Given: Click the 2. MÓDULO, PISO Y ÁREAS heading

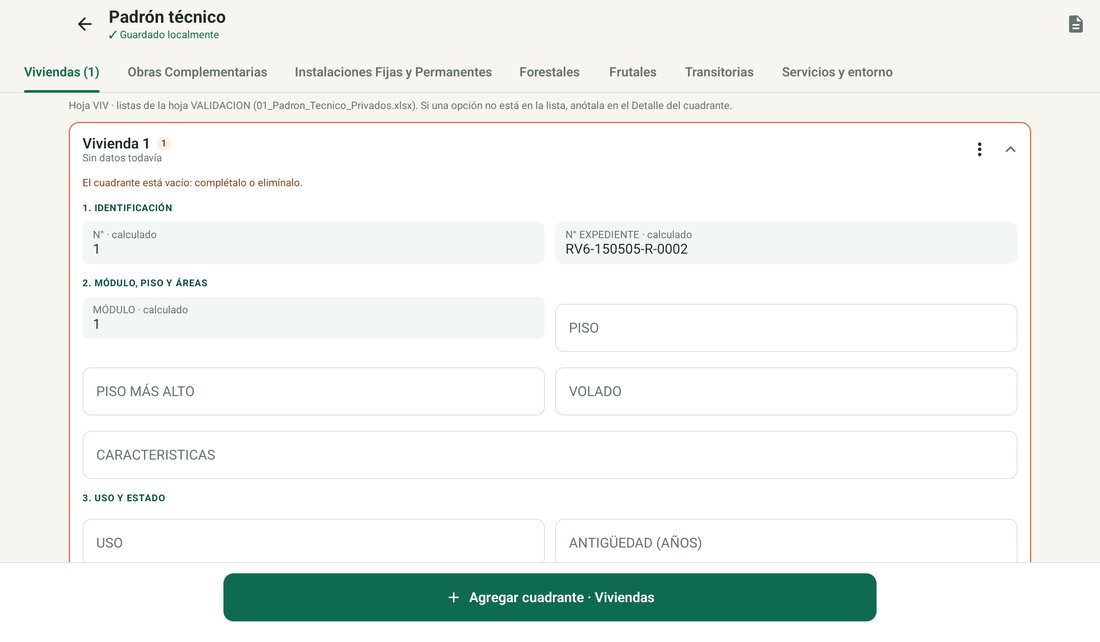Looking at the screenshot, I should (145, 283).
